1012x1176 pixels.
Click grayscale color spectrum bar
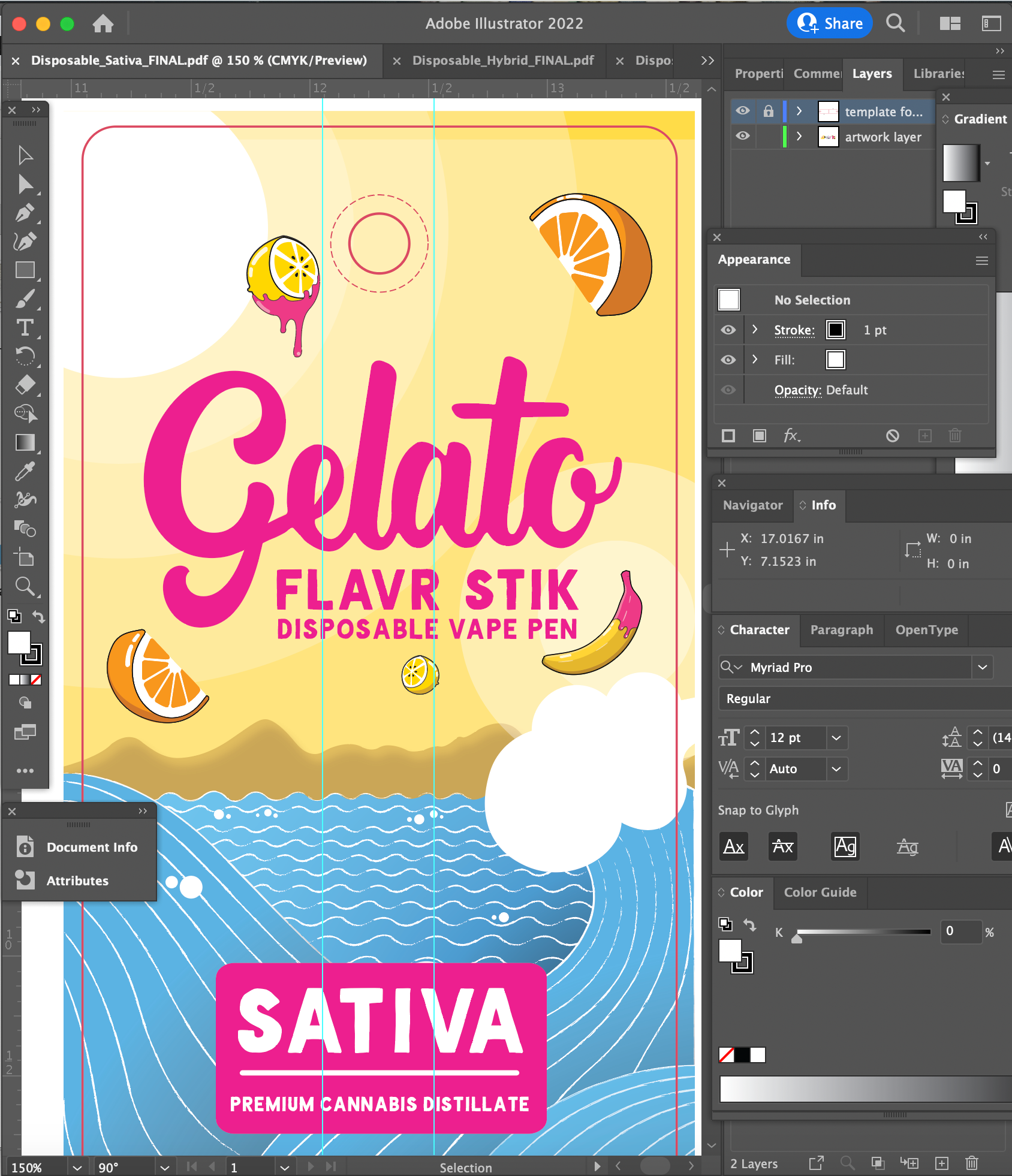tap(866, 1089)
